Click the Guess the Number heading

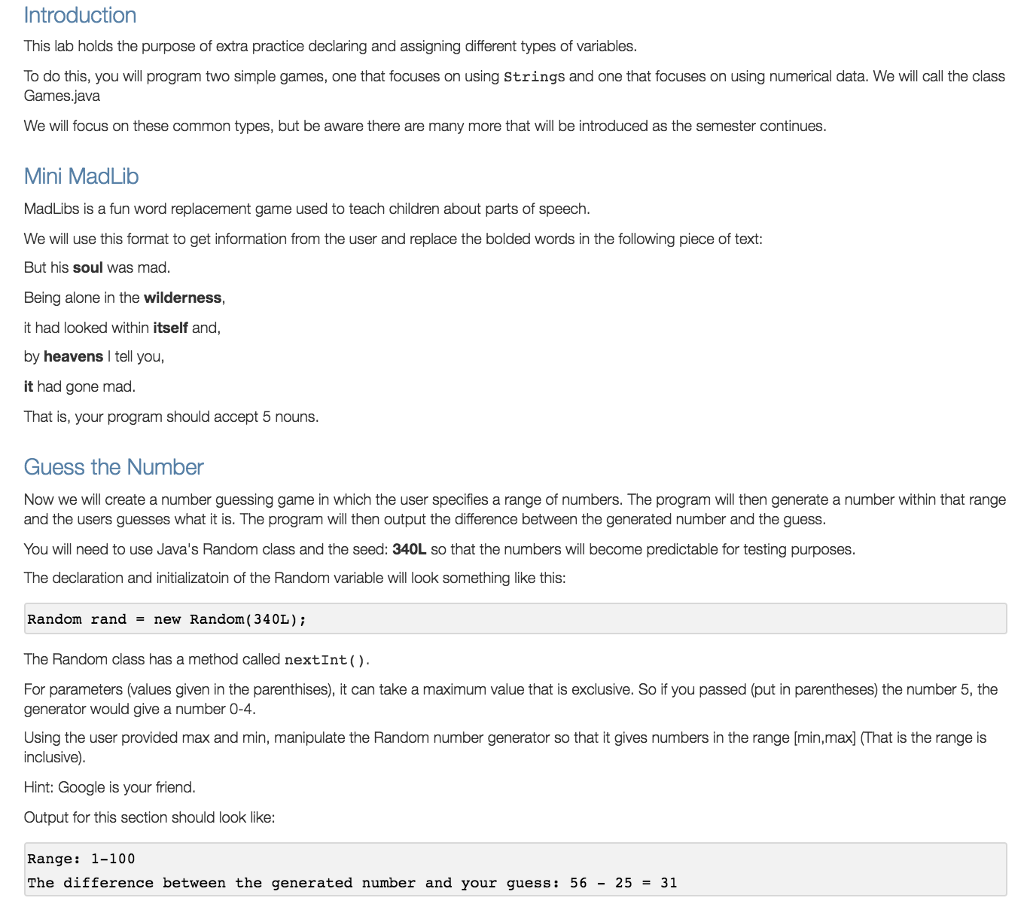coord(113,467)
